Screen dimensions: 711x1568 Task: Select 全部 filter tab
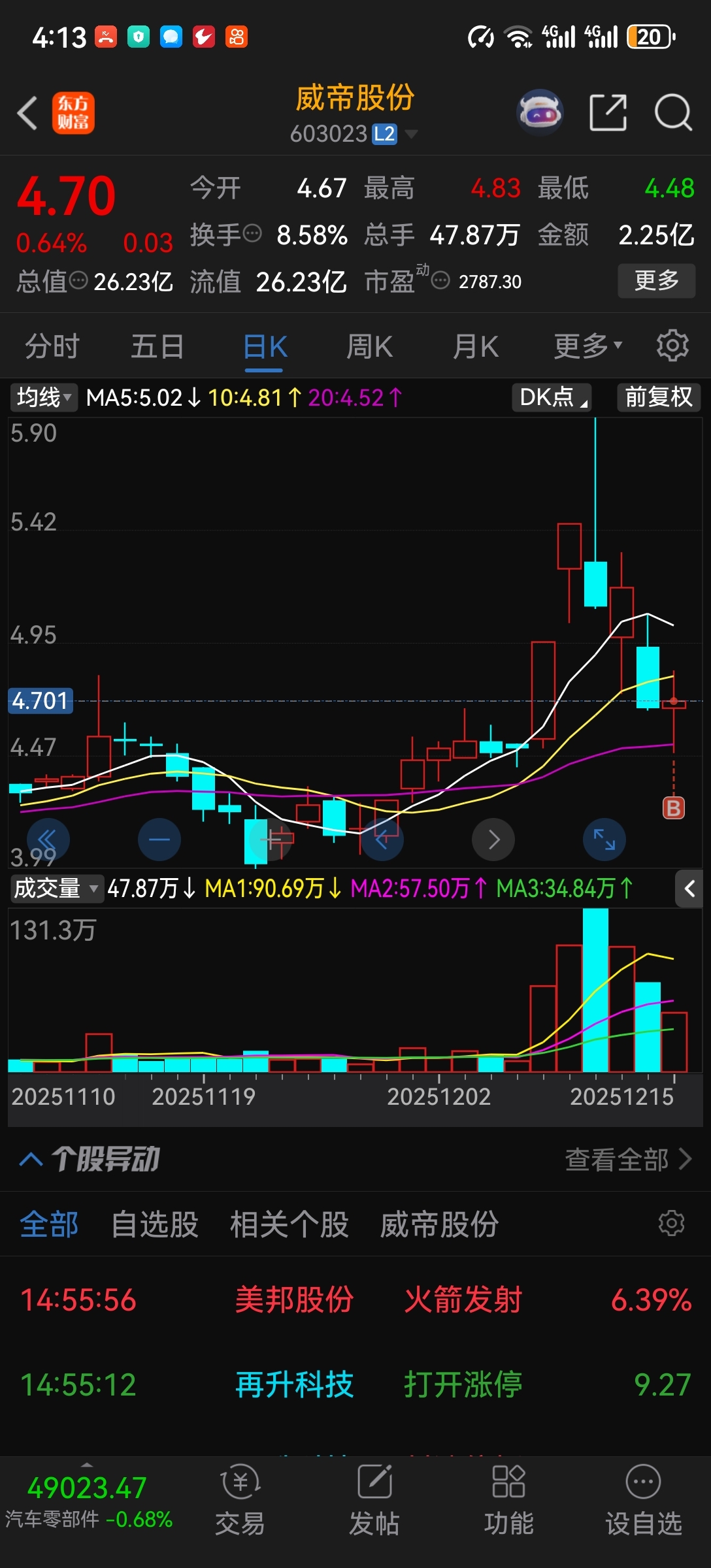point(49,1224)
